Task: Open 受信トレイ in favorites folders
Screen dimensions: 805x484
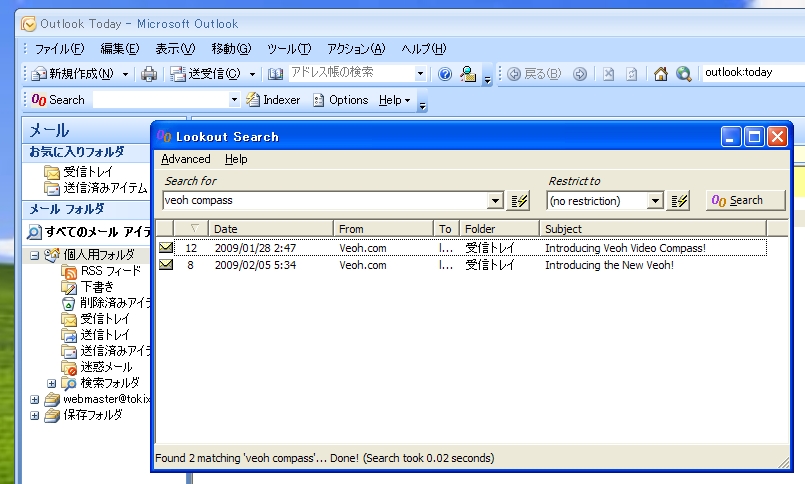Action: (79, 171)
